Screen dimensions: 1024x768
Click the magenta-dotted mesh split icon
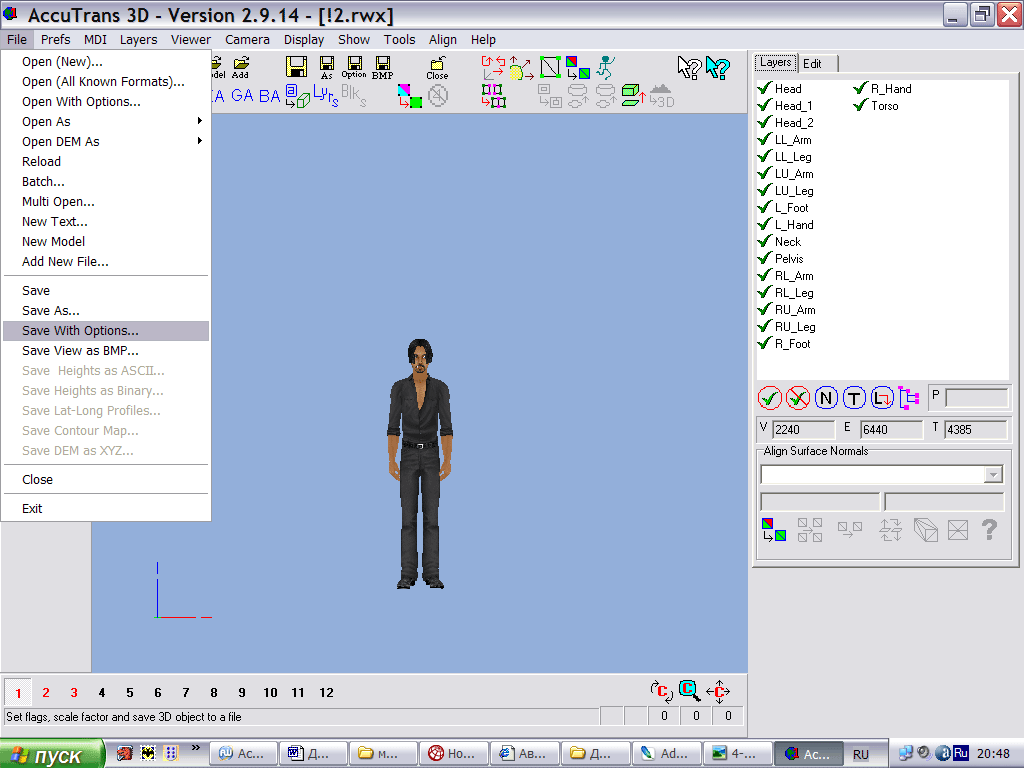(493, 95)
